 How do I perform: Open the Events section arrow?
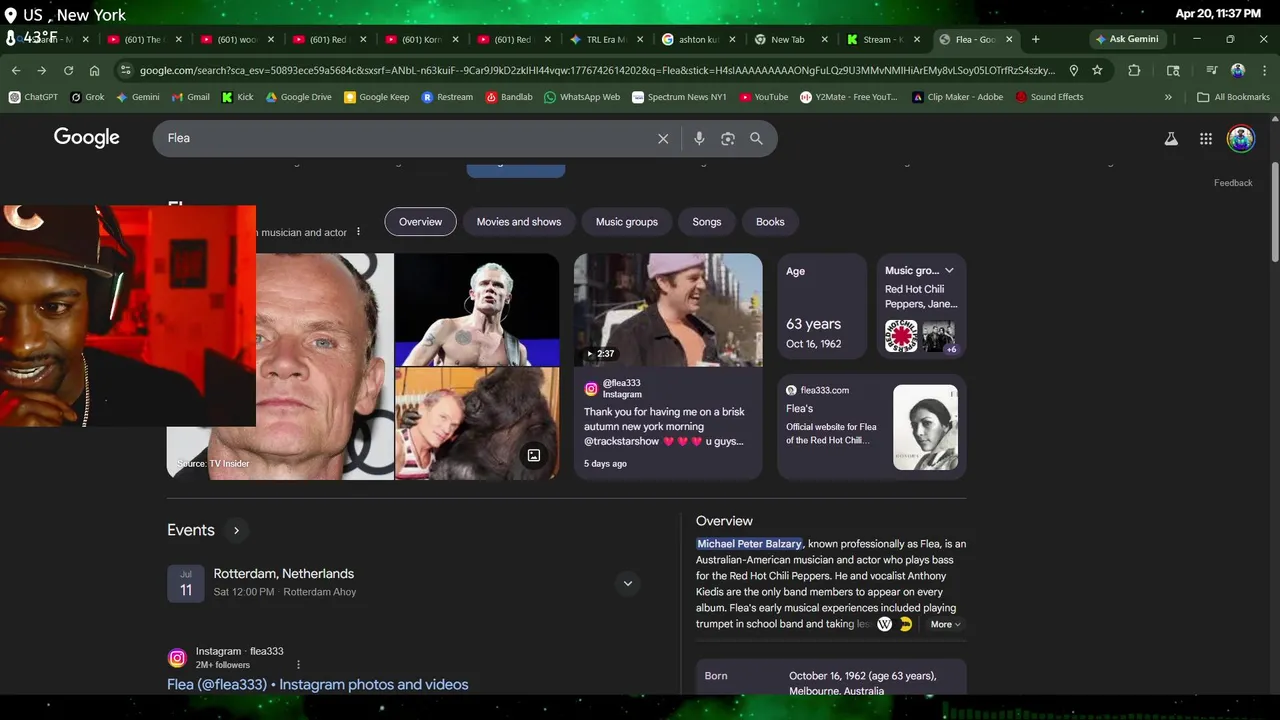(236, 530)
